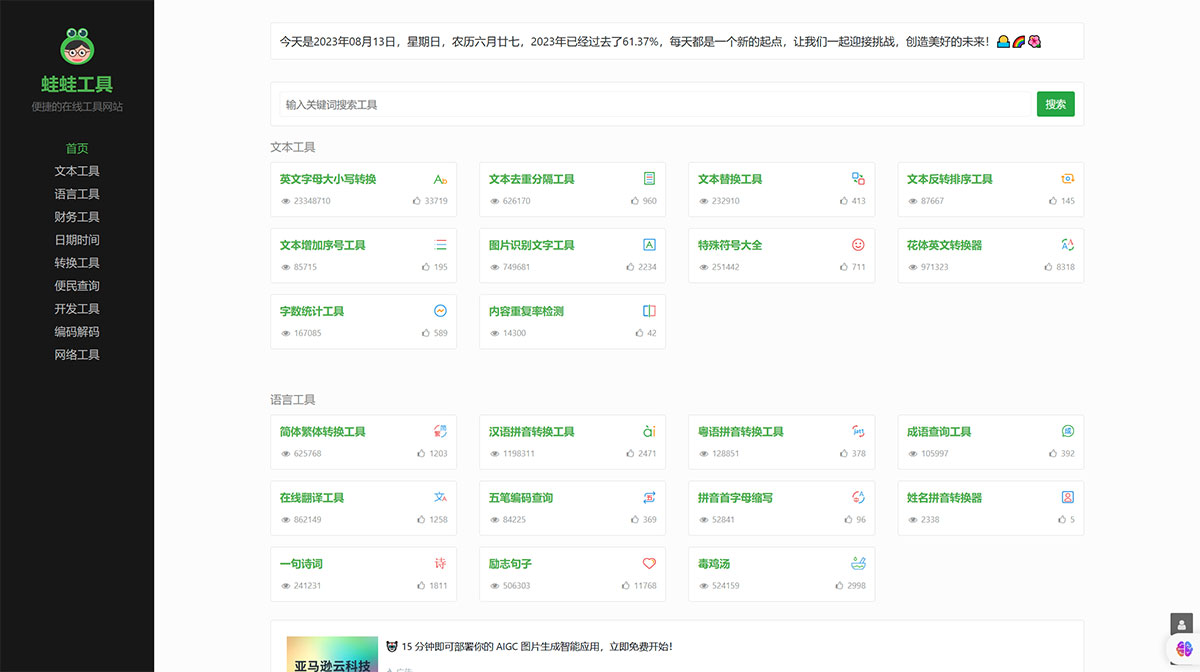Click the green 搜索 button
This screenshot has height=672, width=1200.
pos(1055,103)
